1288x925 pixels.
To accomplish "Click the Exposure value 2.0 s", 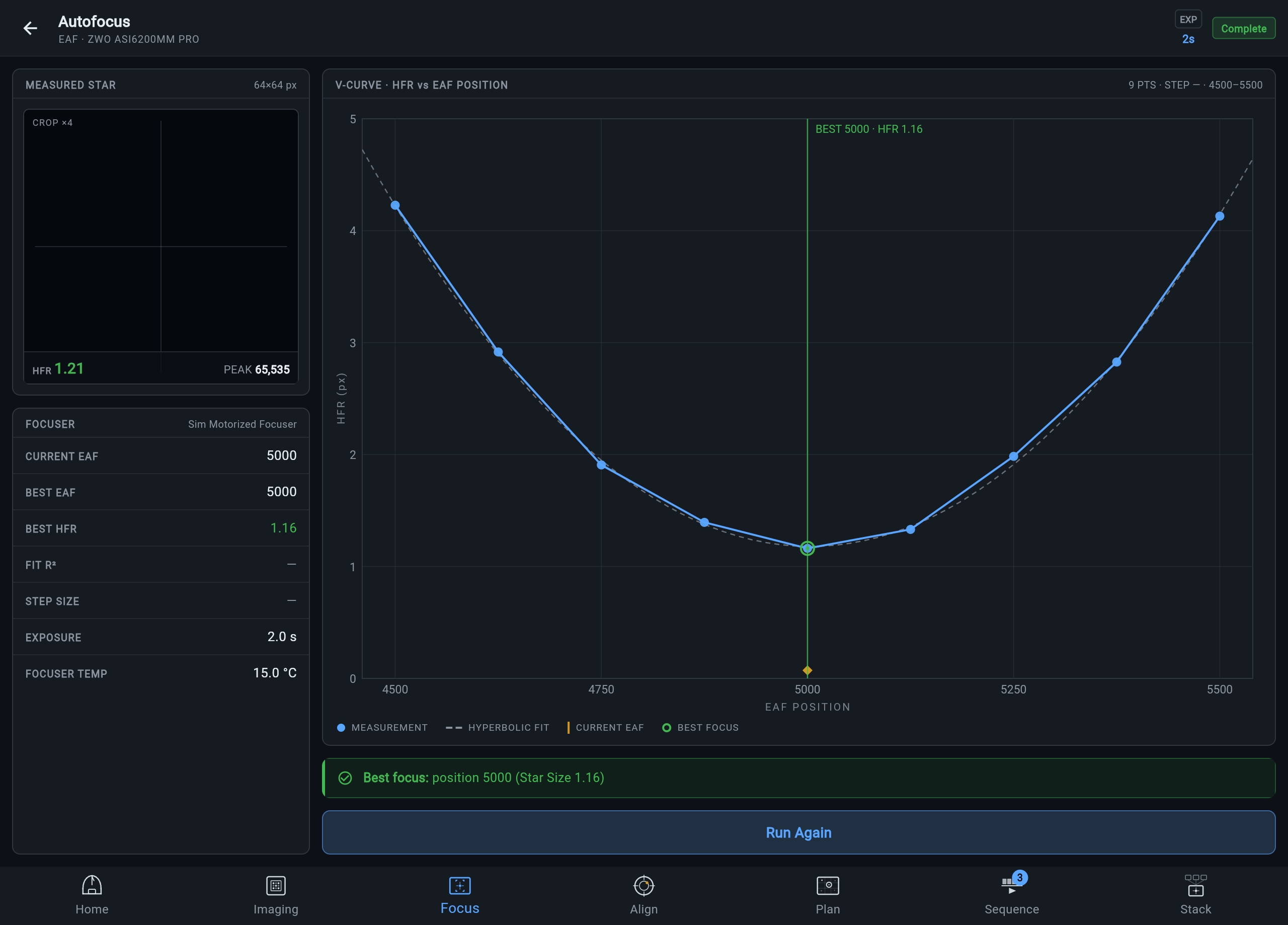I will pyautogui.click(x=282, y=637).
